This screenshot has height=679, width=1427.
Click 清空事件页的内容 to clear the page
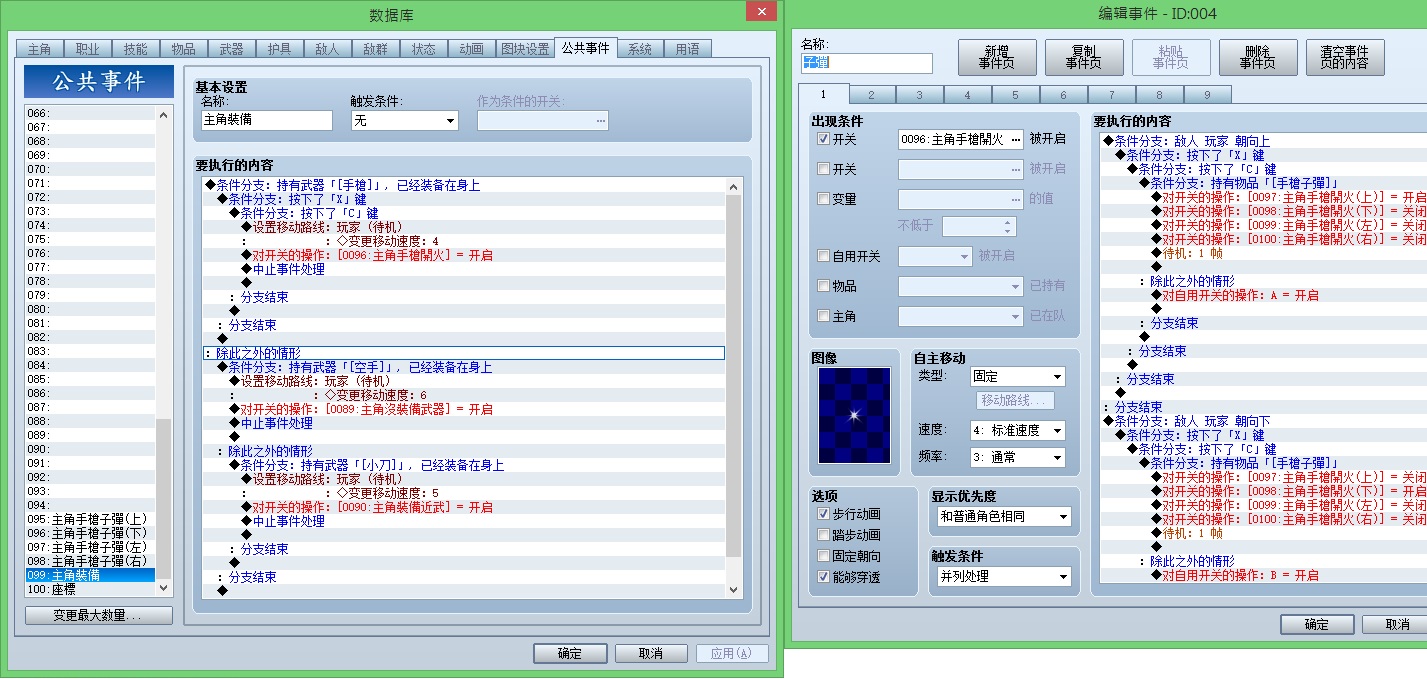tap(1345, 57)
